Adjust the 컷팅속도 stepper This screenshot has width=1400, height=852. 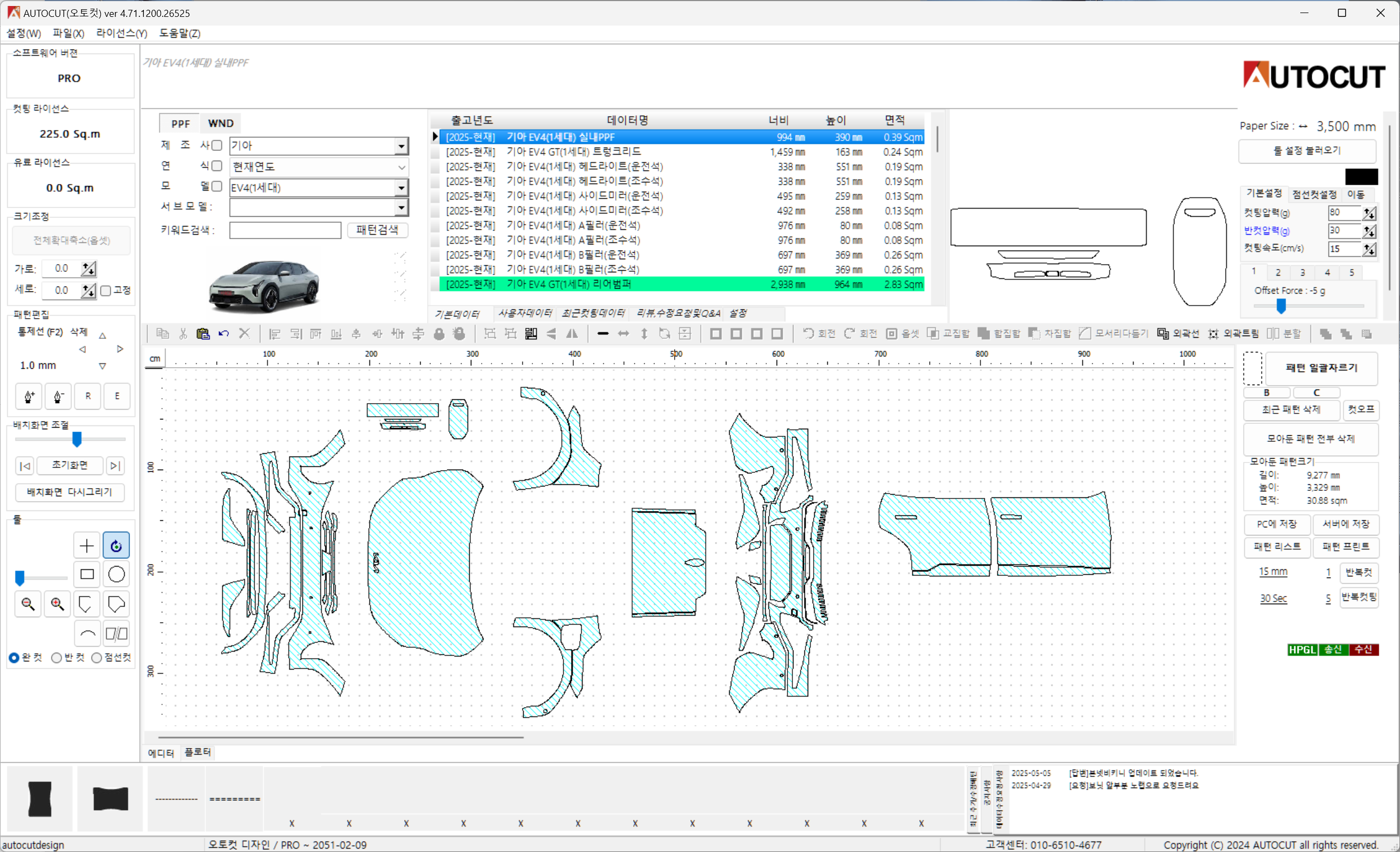(x=1369, y=249)
